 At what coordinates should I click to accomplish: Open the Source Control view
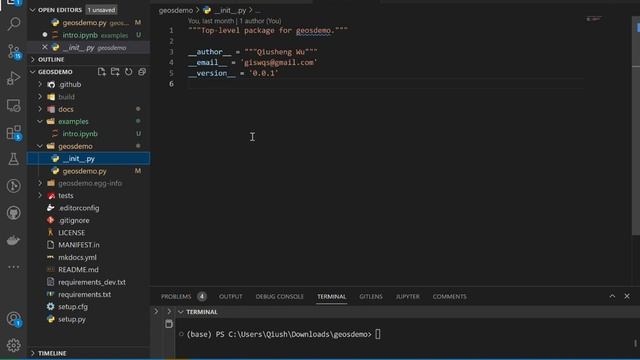coord(13,51)
